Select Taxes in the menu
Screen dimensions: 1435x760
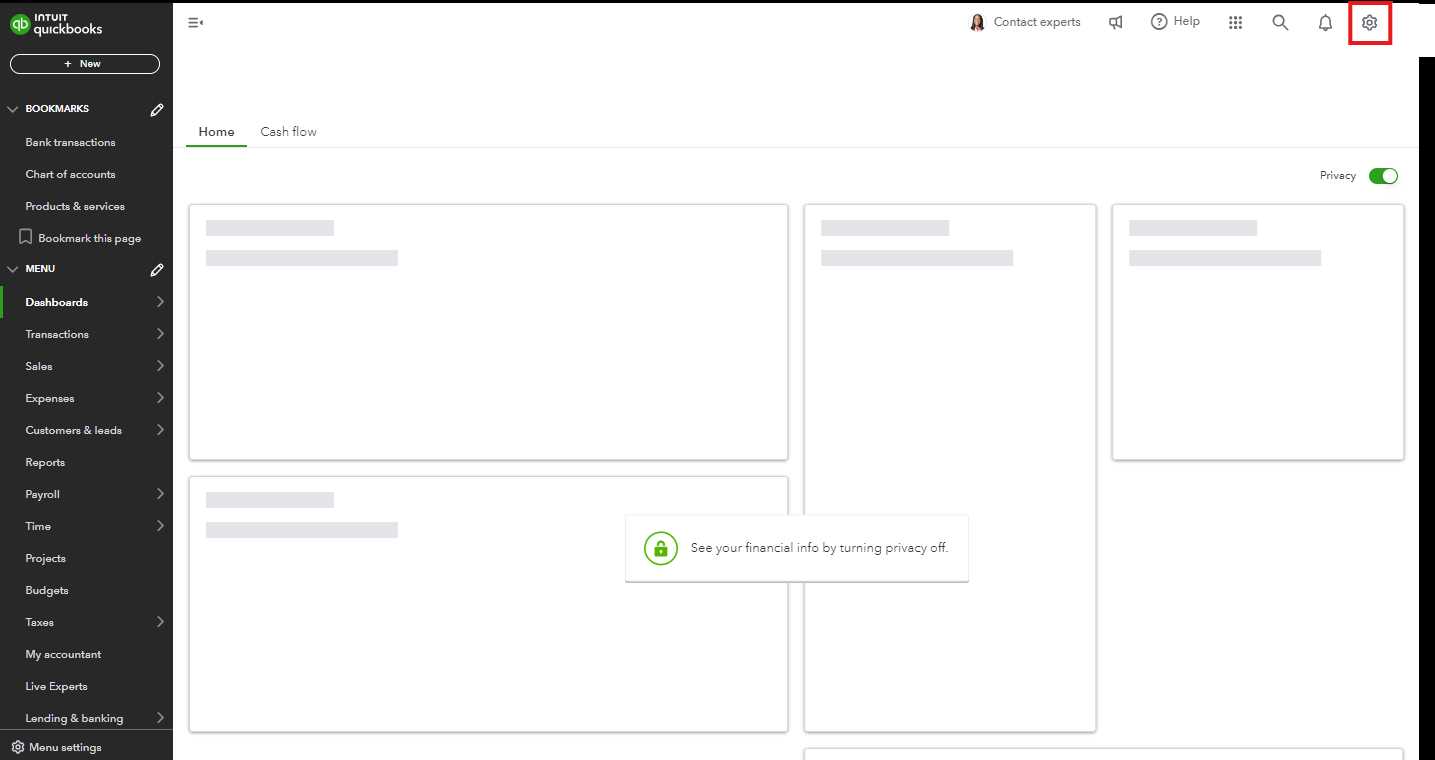click(40, 622)
